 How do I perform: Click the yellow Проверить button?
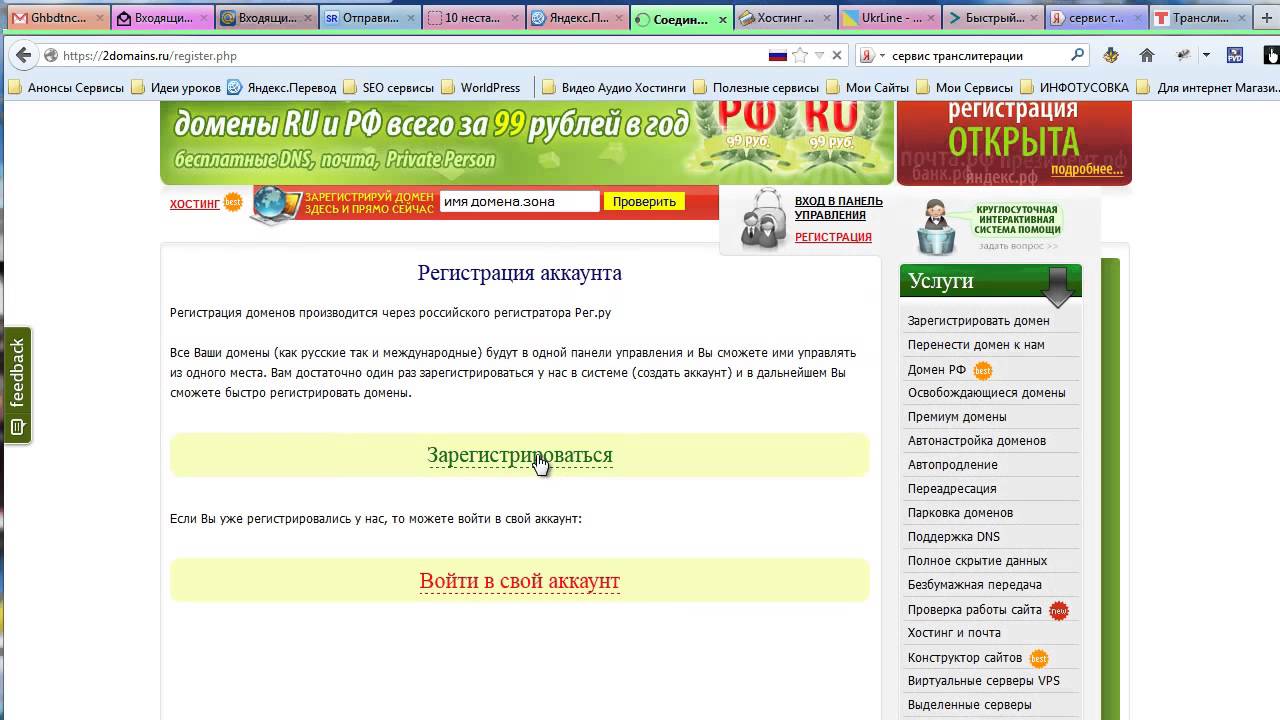click(x=644, y=201)
